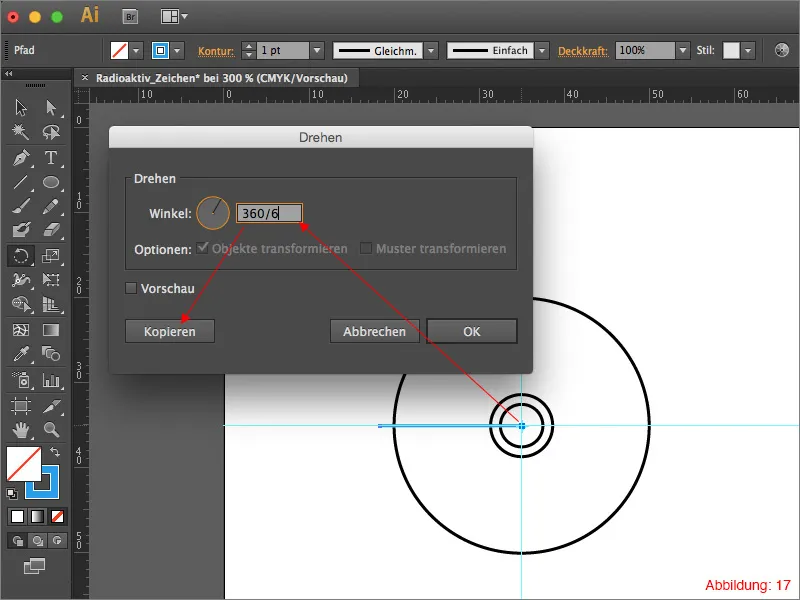Select the Type tool

pos(51,158)
